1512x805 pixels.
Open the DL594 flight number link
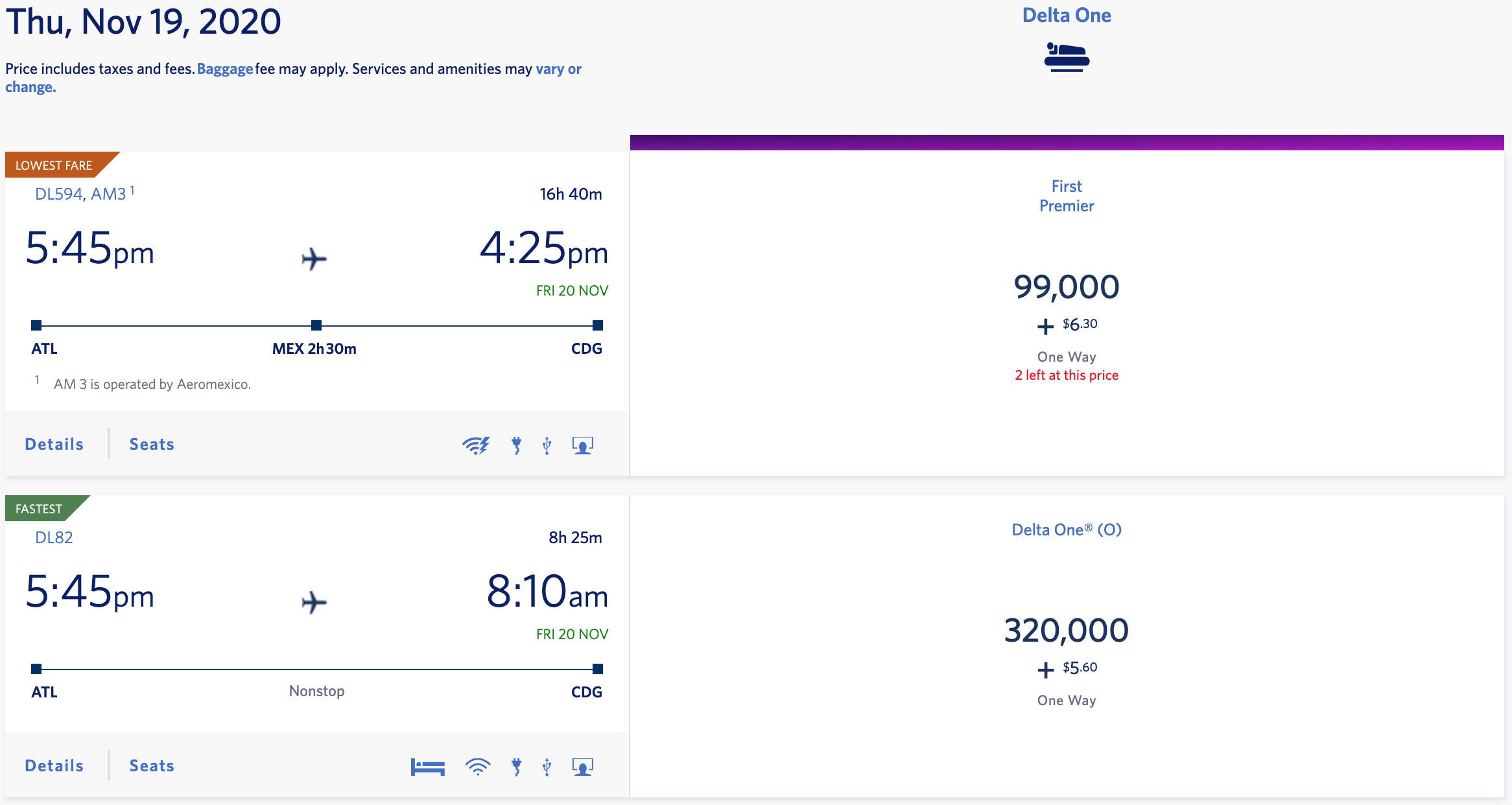58,194
